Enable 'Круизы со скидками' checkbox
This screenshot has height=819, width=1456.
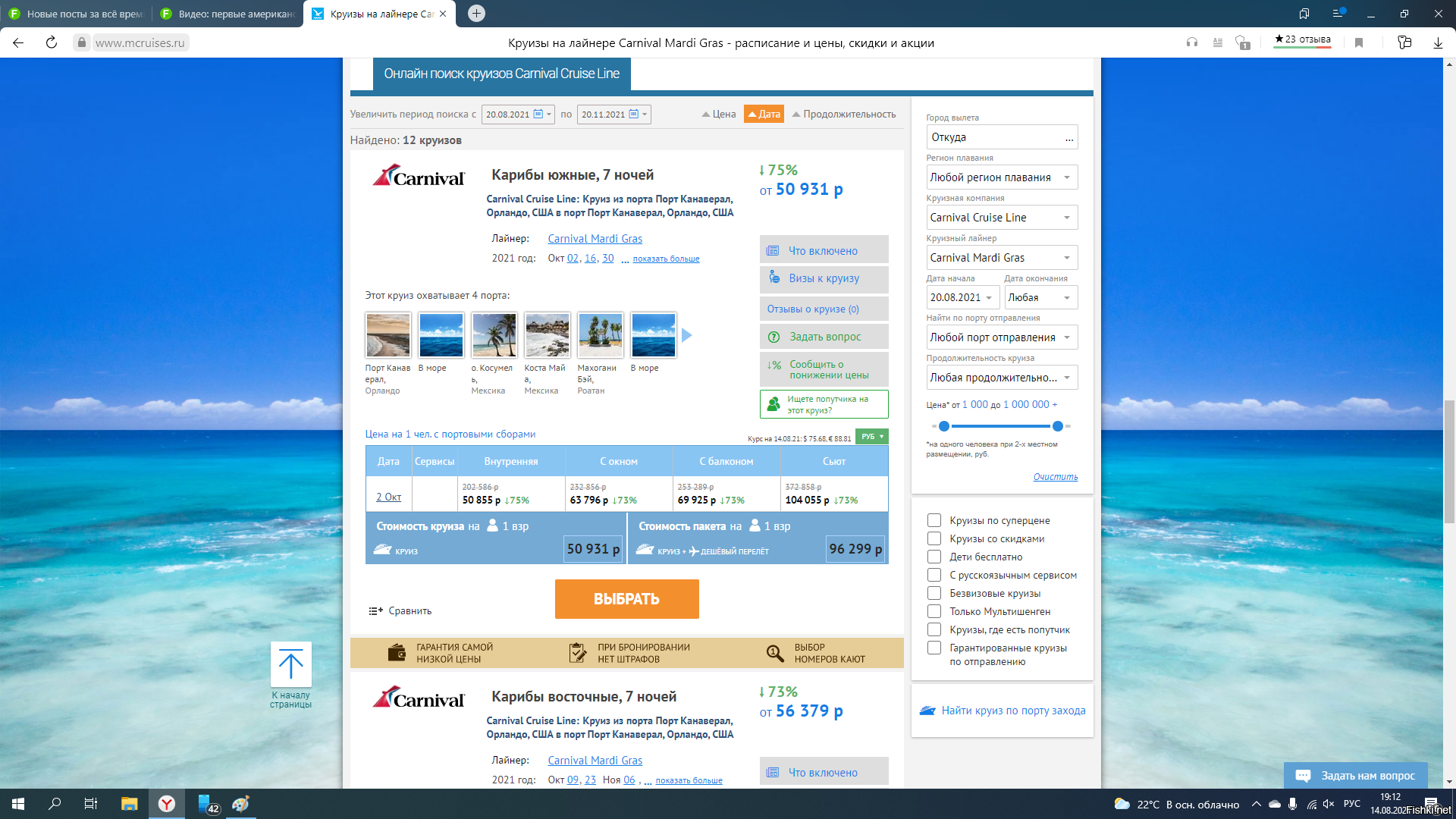pos(934,538)
